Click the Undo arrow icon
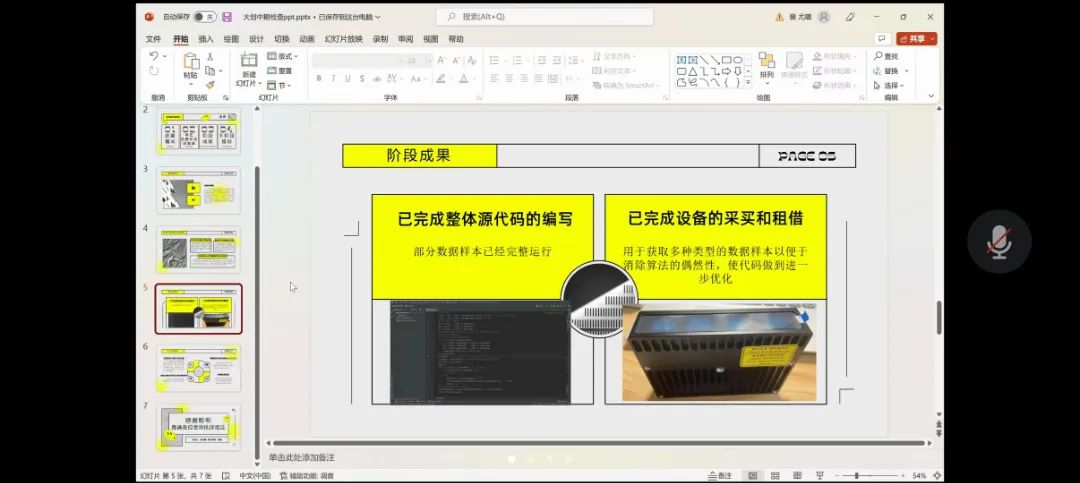 coord(154,56)
